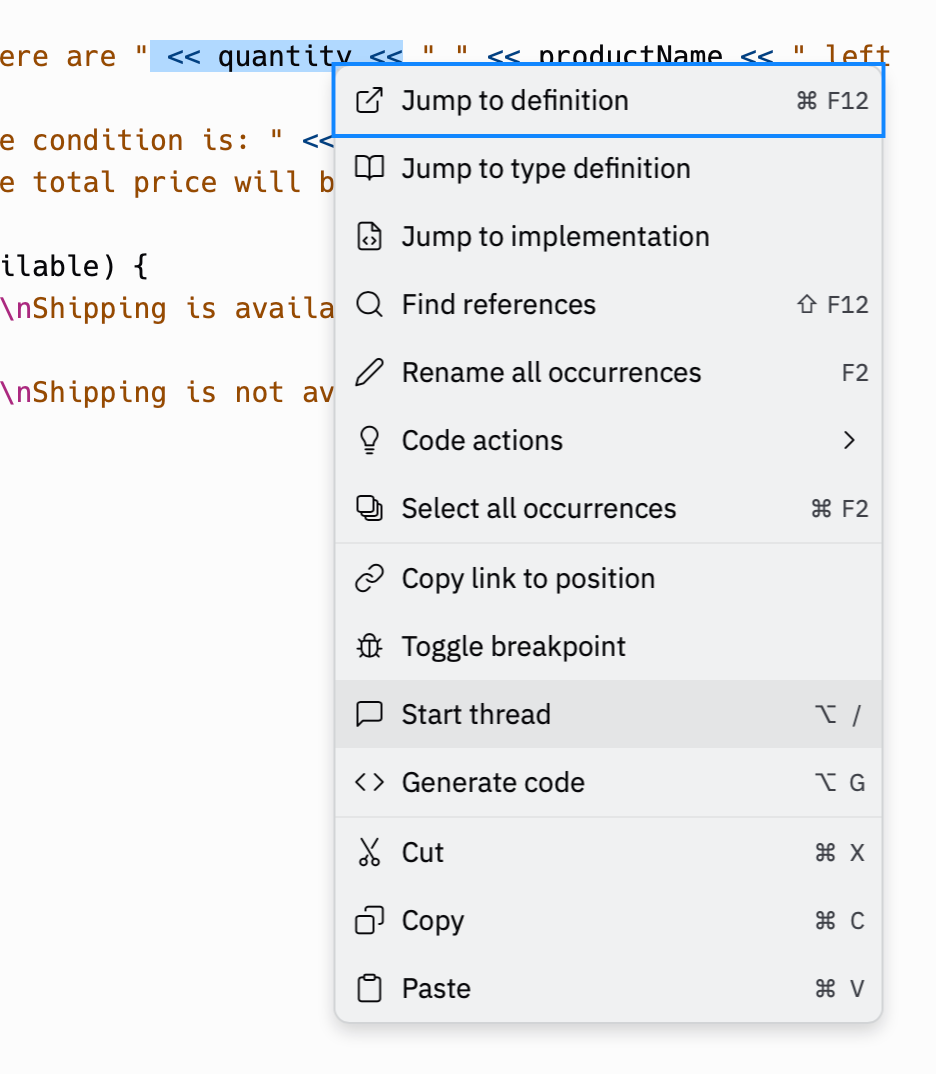Viewport: 936px width, 1074px height.
Task: Click the speech-bubble icon for Start thread
Action: click(x=369, y=714)
